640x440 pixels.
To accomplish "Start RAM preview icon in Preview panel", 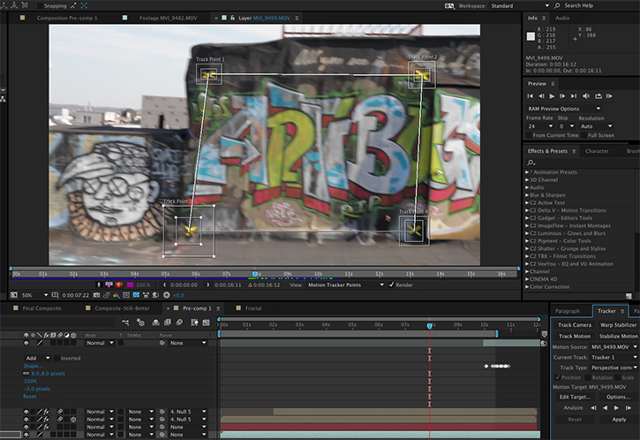I will [x=609, y=96].
